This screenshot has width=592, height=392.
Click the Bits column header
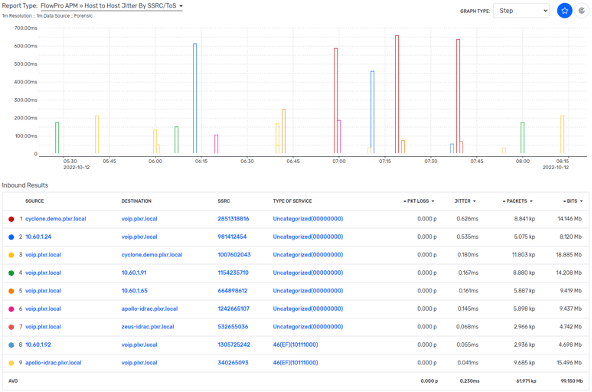pyautogui.click(x=572, y=201)
